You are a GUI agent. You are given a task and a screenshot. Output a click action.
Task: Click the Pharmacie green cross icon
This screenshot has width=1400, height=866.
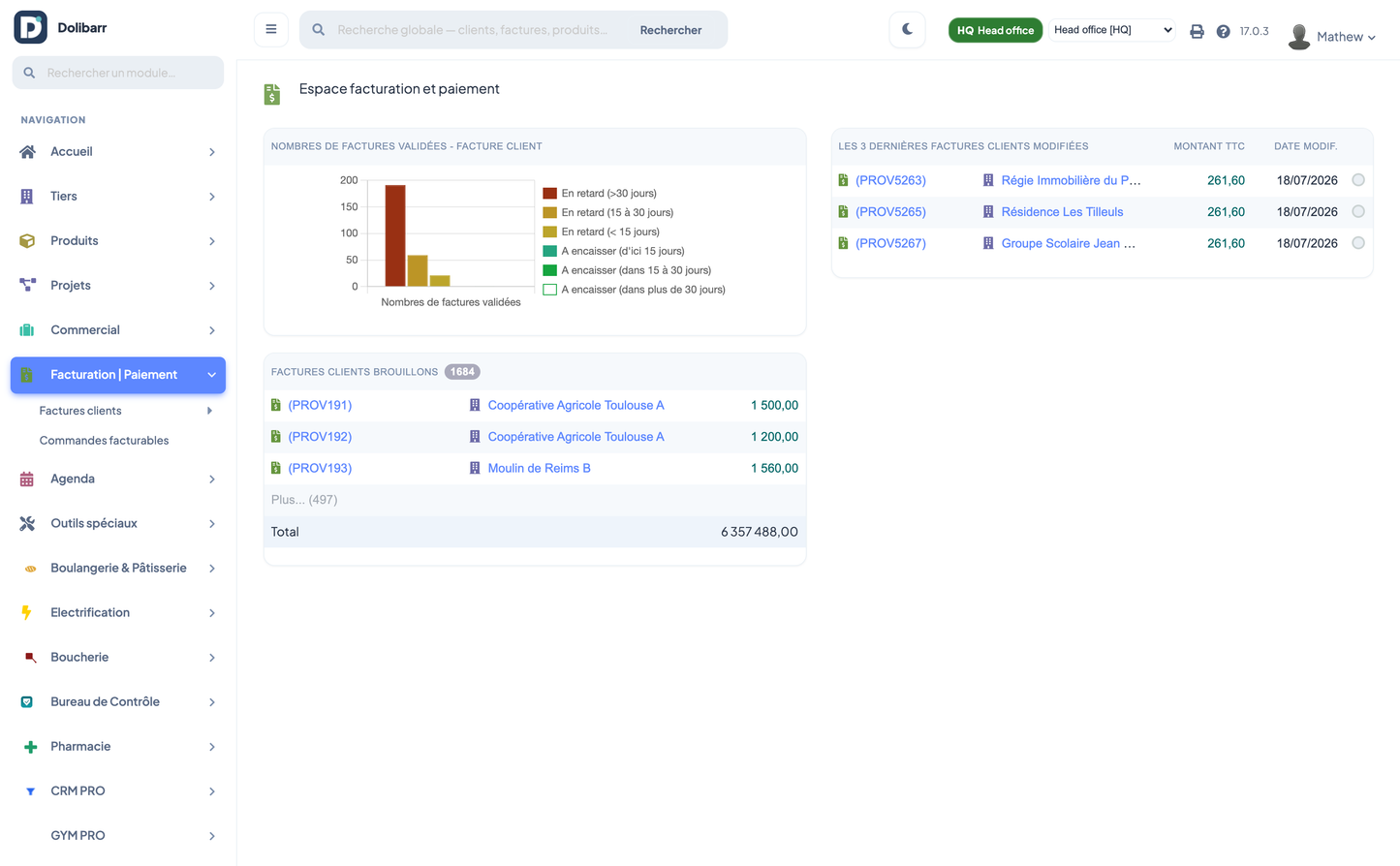(x=30, y=747)
